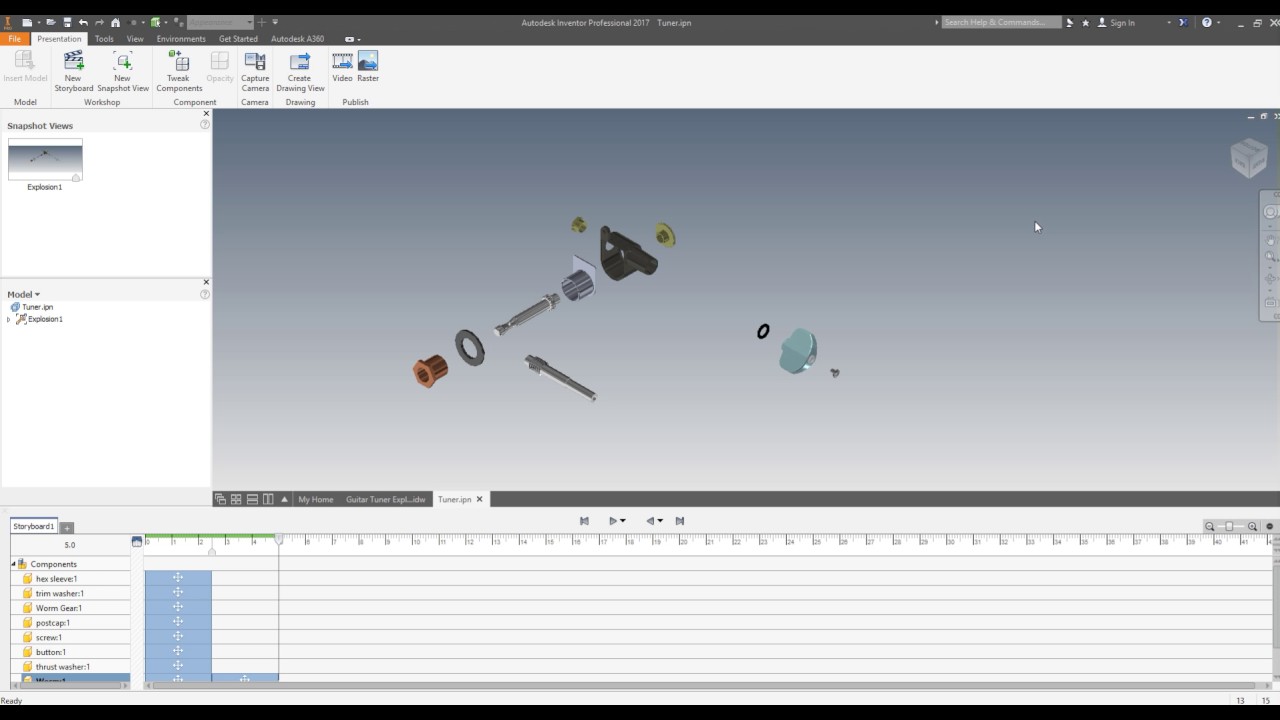This screenshot has width=1280, height=720.
Task: Open the reverse play options dropdown arrow
Action: coord(660,521)
